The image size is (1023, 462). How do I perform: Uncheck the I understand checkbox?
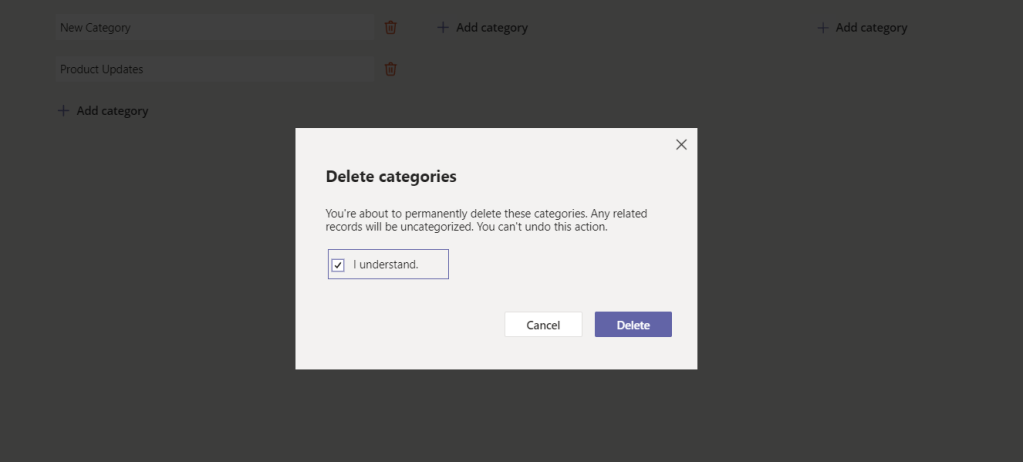click(338, 265)
